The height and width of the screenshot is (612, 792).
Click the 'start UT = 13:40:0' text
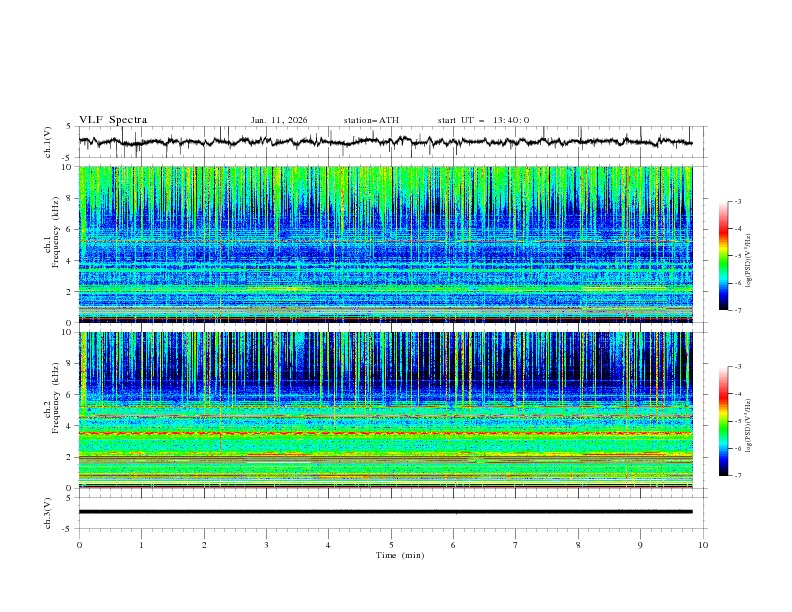(483, 120)
